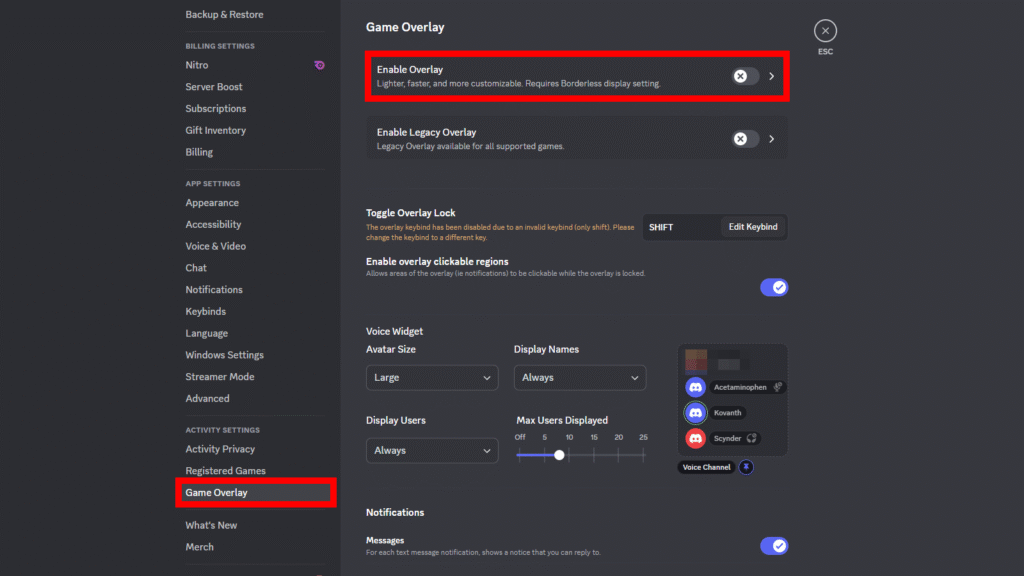The height and width of the screenshot is (576, 1024).
Task: Toggle the Enable Legacy Overlay switch
Action: [x=745, y=139]
